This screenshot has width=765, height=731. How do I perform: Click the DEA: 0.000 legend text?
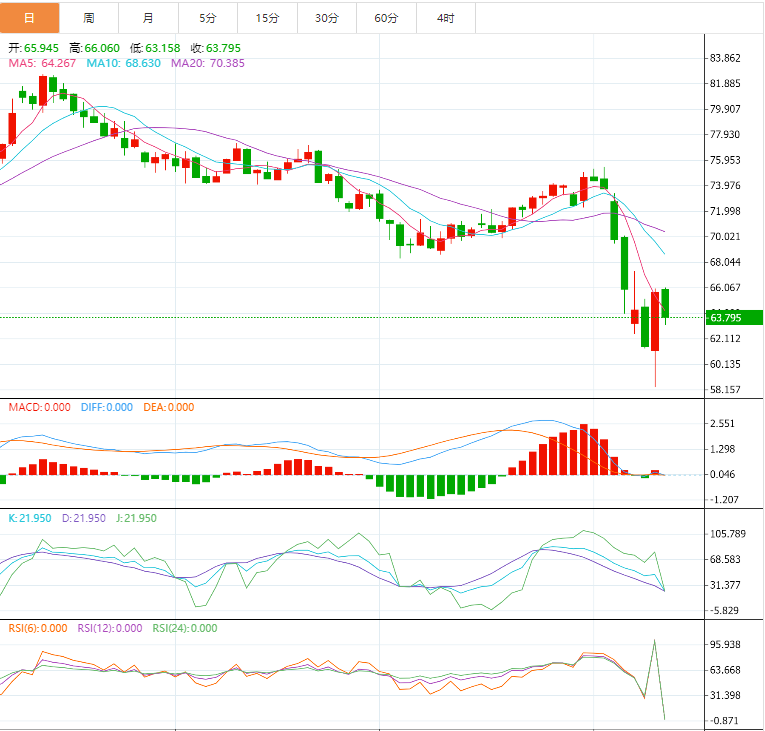[170, 407]
